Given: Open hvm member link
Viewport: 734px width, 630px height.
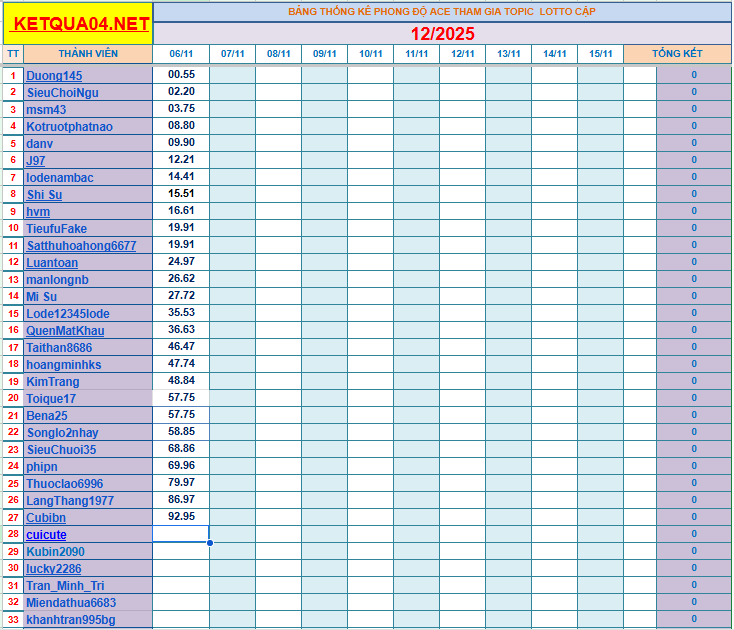Looking at the screenshot, I should [x=38, y=212].
